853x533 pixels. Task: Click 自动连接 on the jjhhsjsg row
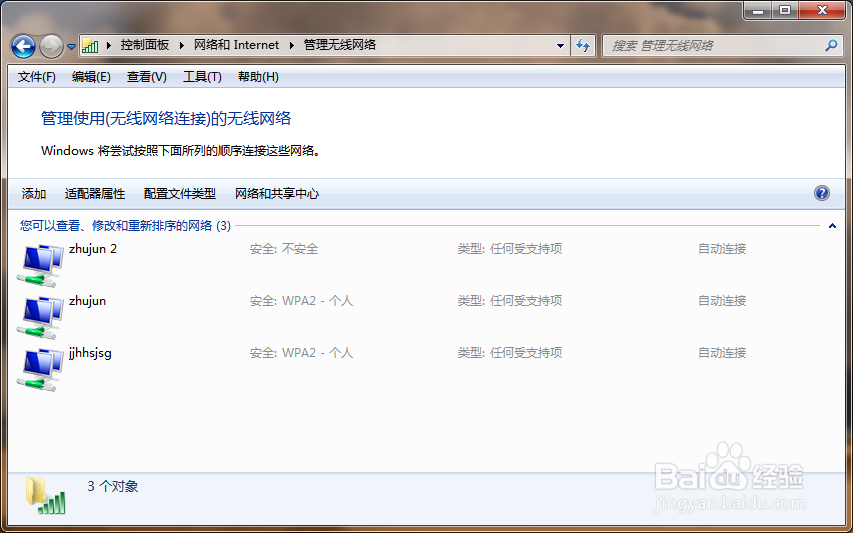coord(722,353)
